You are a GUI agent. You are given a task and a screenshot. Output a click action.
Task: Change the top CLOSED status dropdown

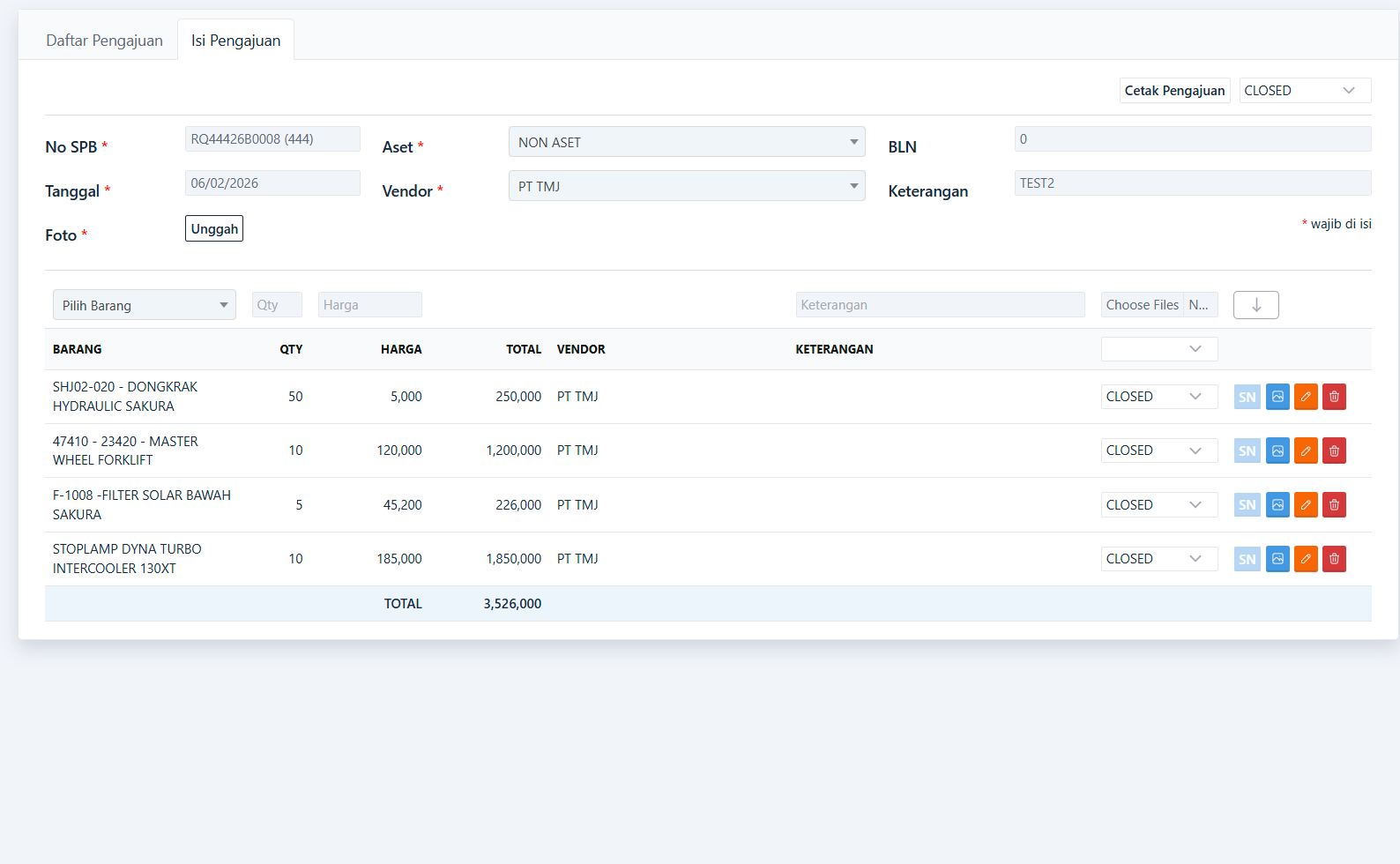point(1304,91)
